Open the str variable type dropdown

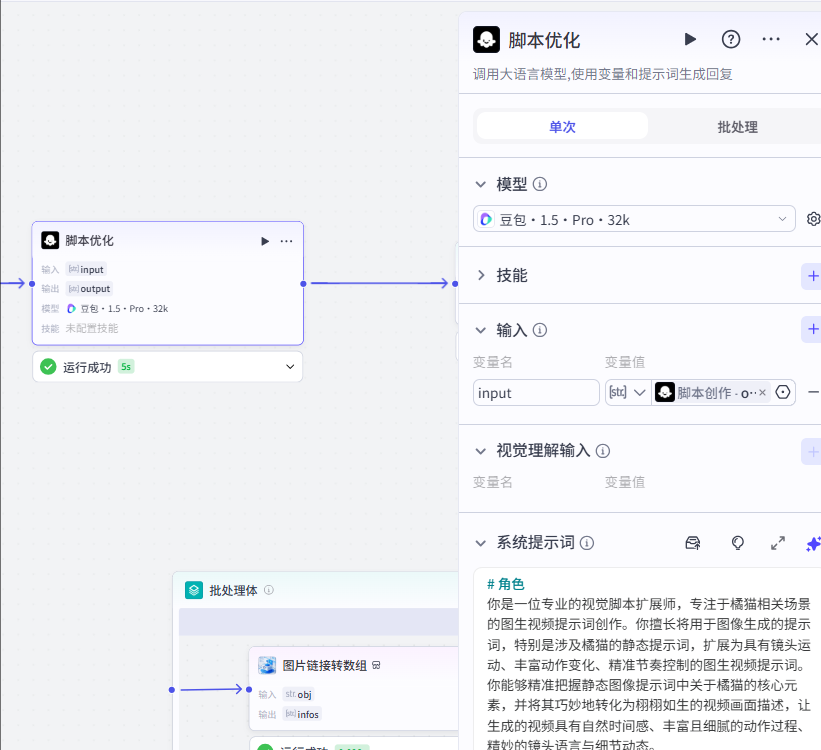(627, 393)
